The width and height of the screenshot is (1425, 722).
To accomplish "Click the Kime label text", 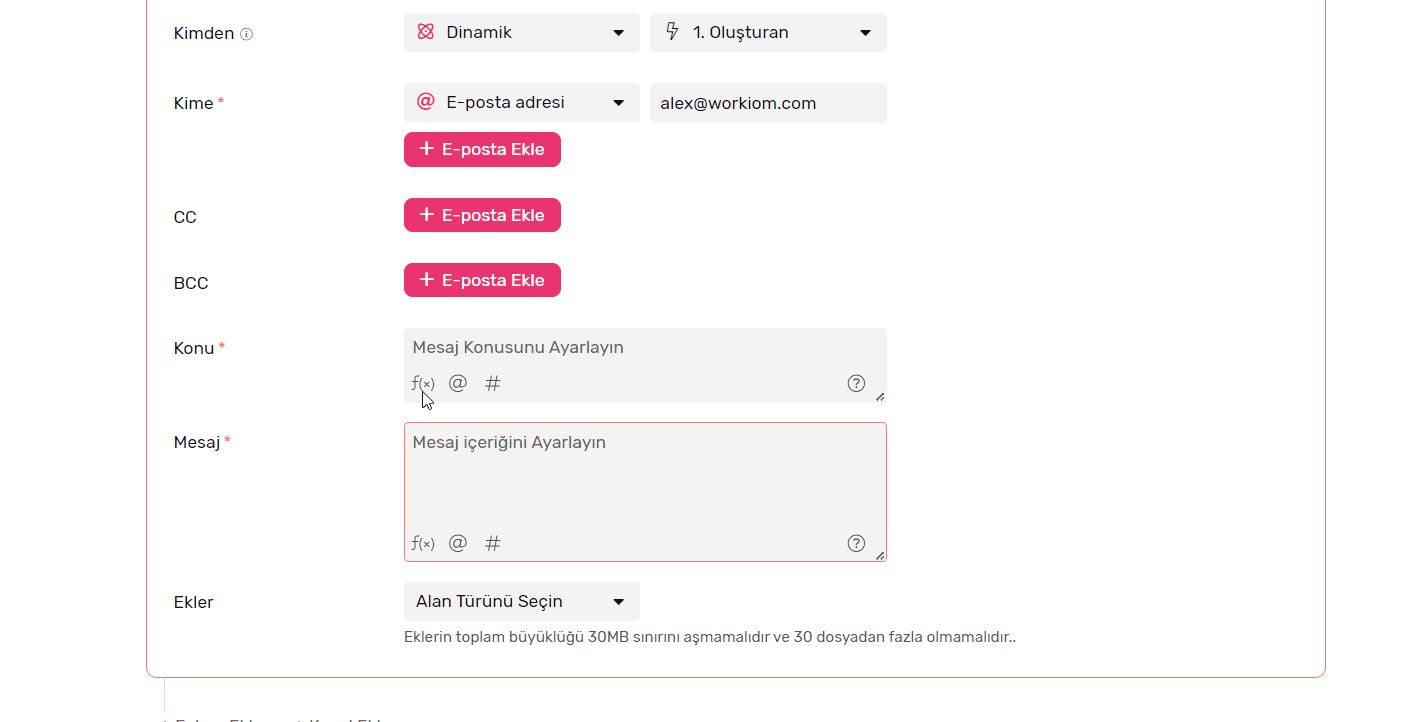I will click(193, 103).
